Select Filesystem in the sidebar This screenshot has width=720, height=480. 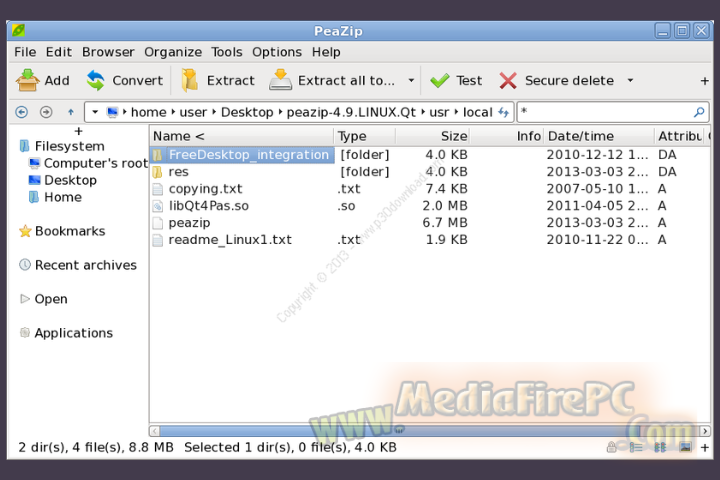click(62, 146)
